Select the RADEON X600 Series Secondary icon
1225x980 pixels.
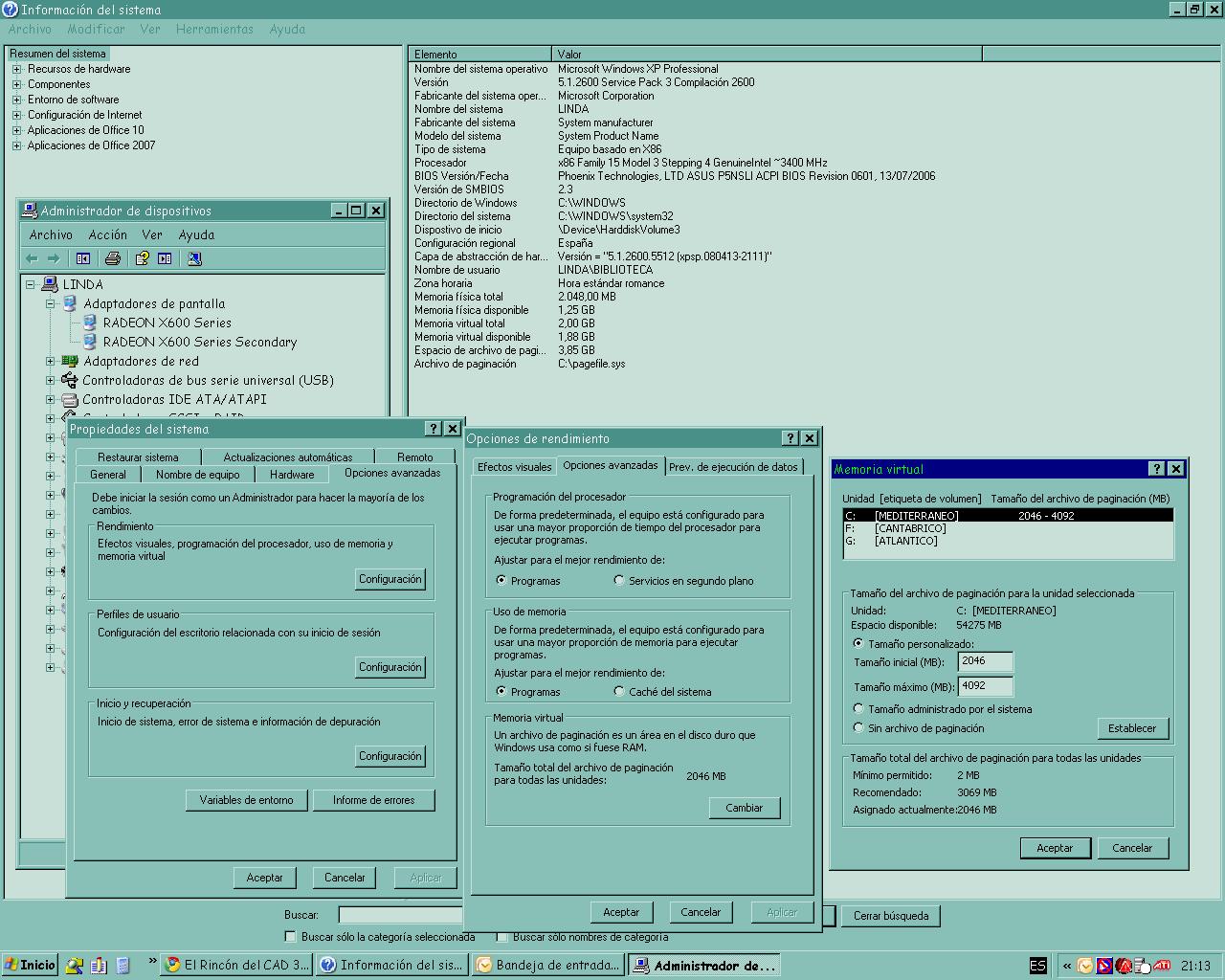click(90, 342)
